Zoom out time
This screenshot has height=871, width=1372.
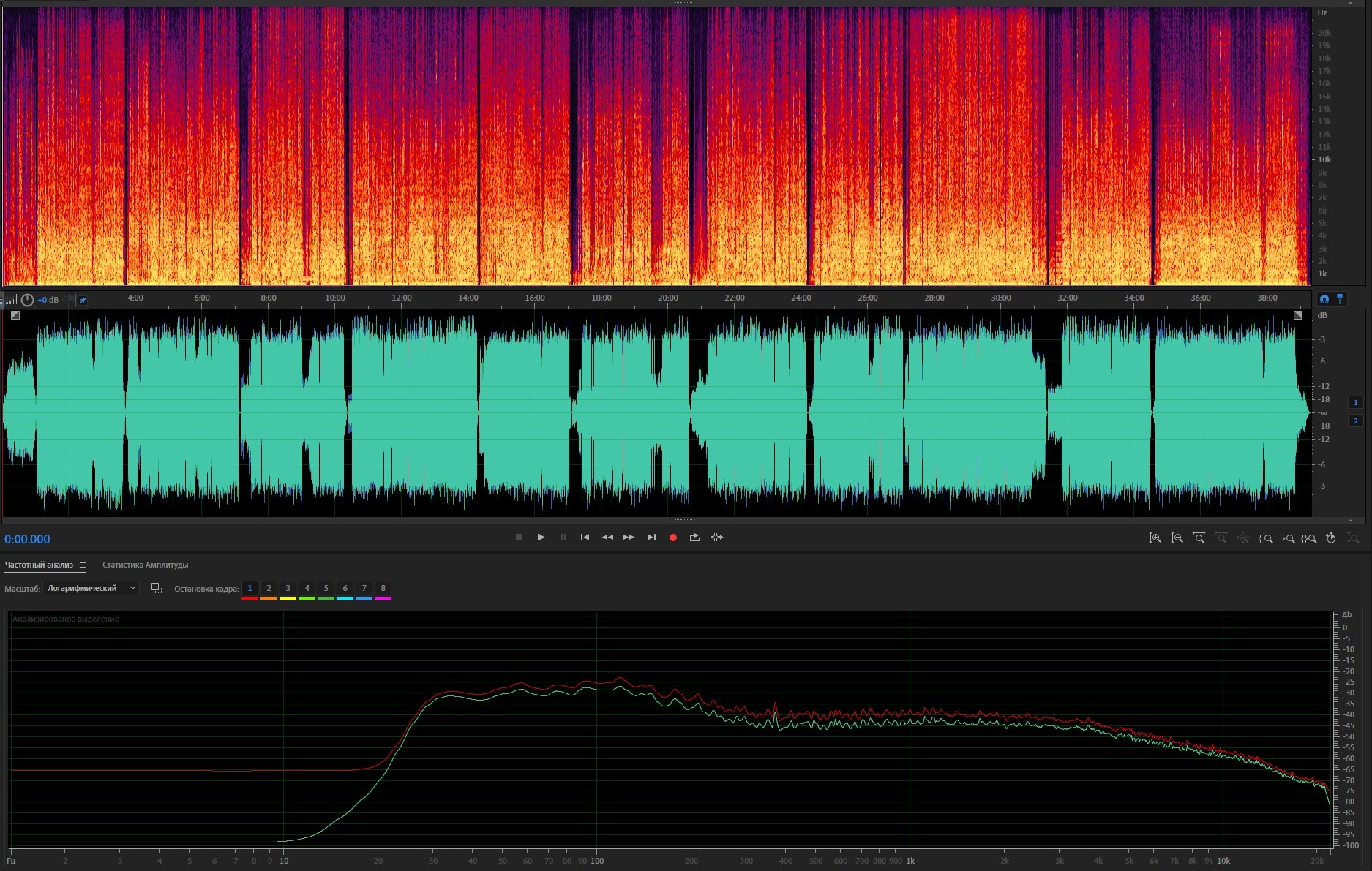point(1221,538)
